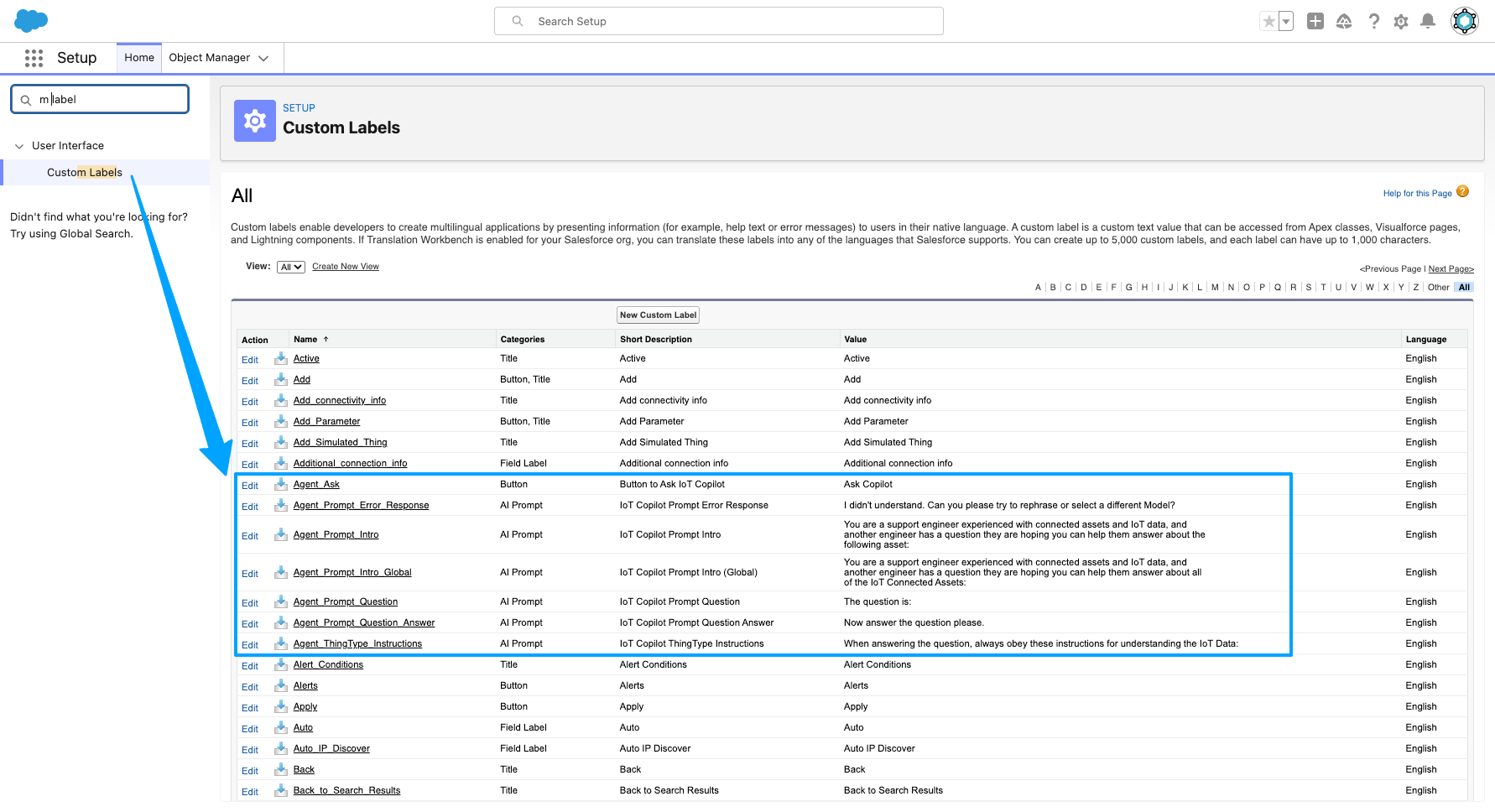The width and height of the screenshot is (1495, 812).
Task: Open the Favorites star icon
Action: [1268, 21]
